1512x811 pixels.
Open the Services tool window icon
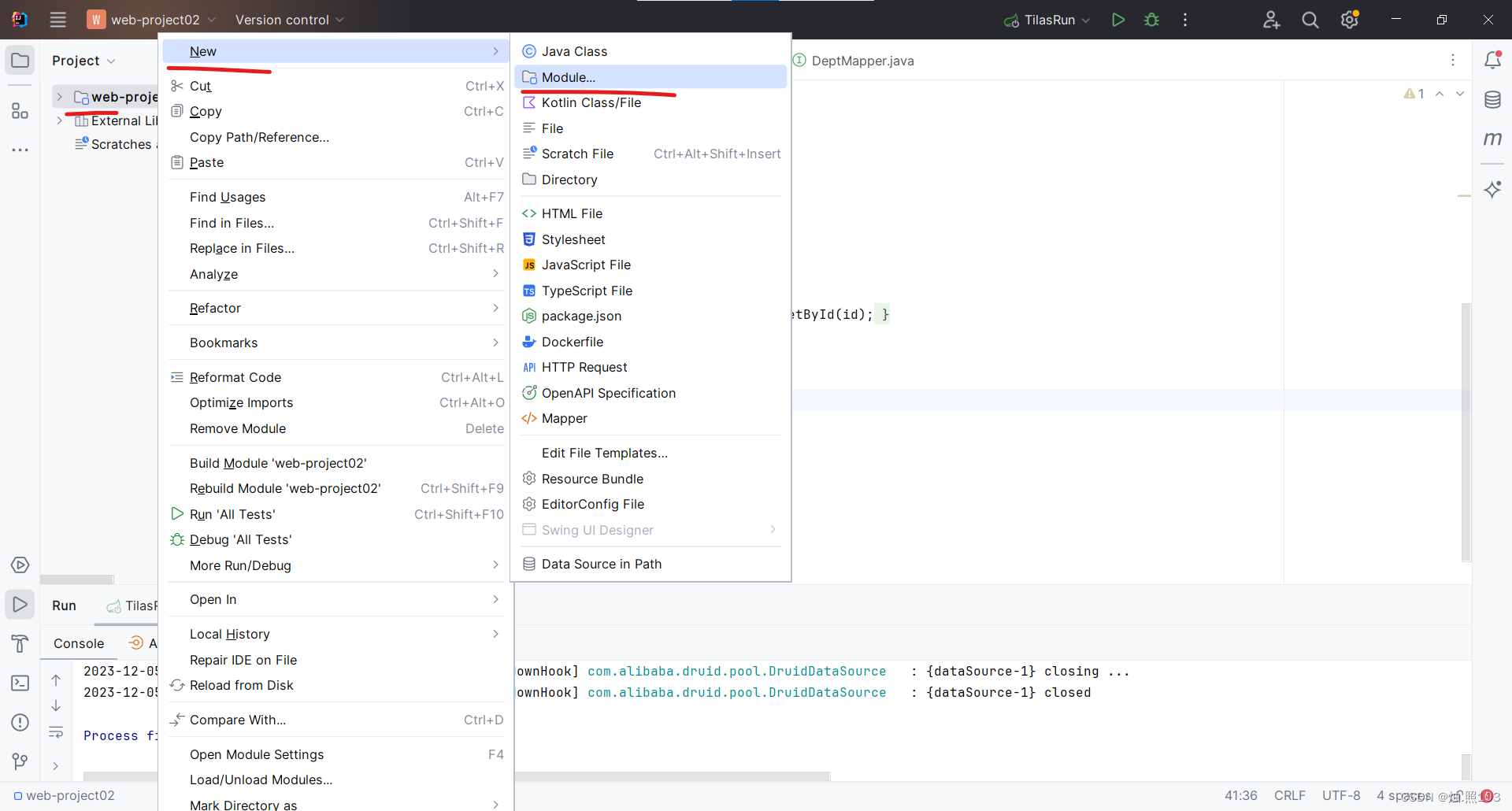(x=20, y=565)
